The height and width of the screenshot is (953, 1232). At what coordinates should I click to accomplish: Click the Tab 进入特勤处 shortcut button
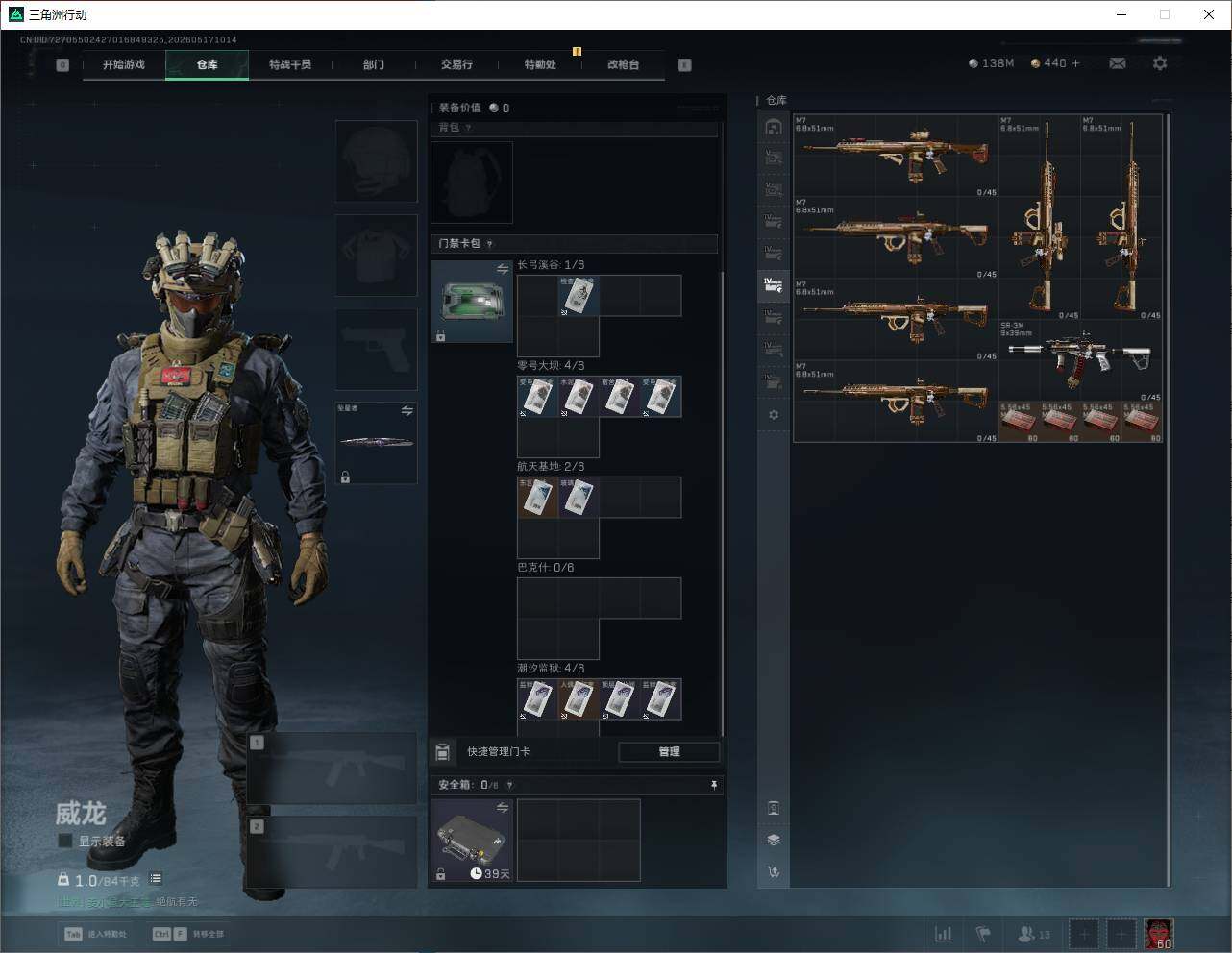pyautogui.click(x=95, y=934)
